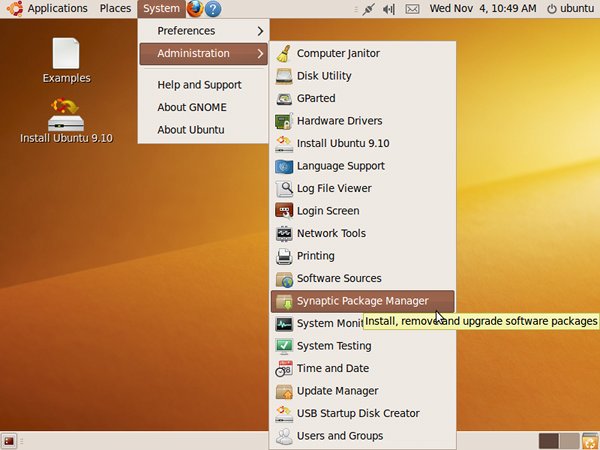Click the Software Sources globe icon

tap(284, 279)
